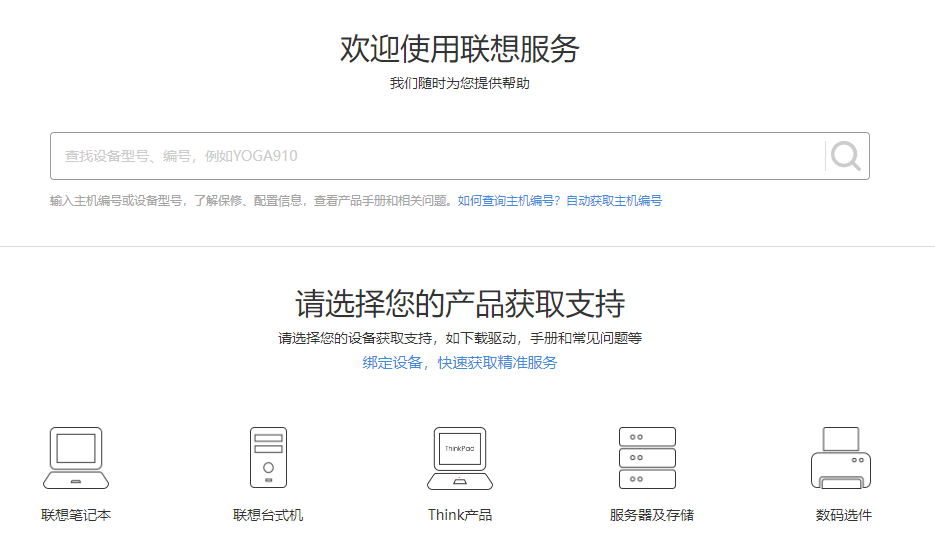This screenshot has height=548, width=935.
Task: Choose the ThinkPad product icon
Action: click(x=460, y=458)
